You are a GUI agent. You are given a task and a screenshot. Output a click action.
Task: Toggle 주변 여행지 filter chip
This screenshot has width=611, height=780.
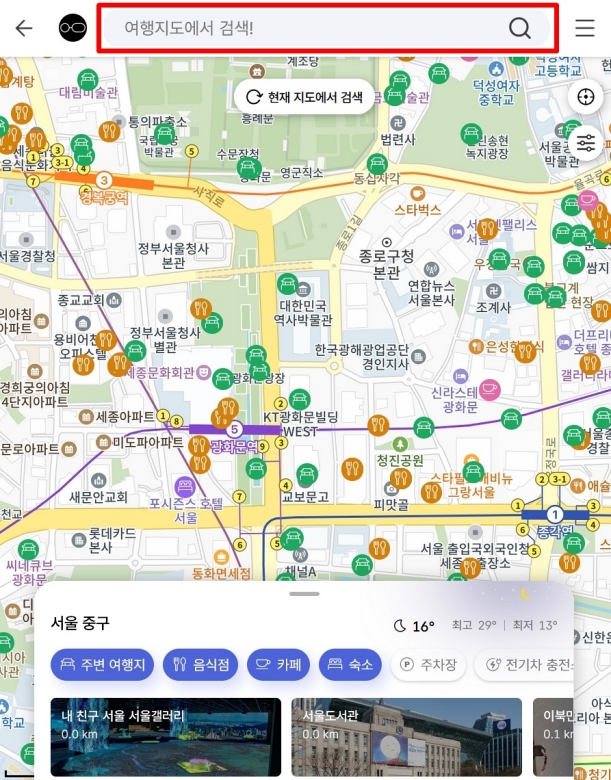[x=102, y=664]
